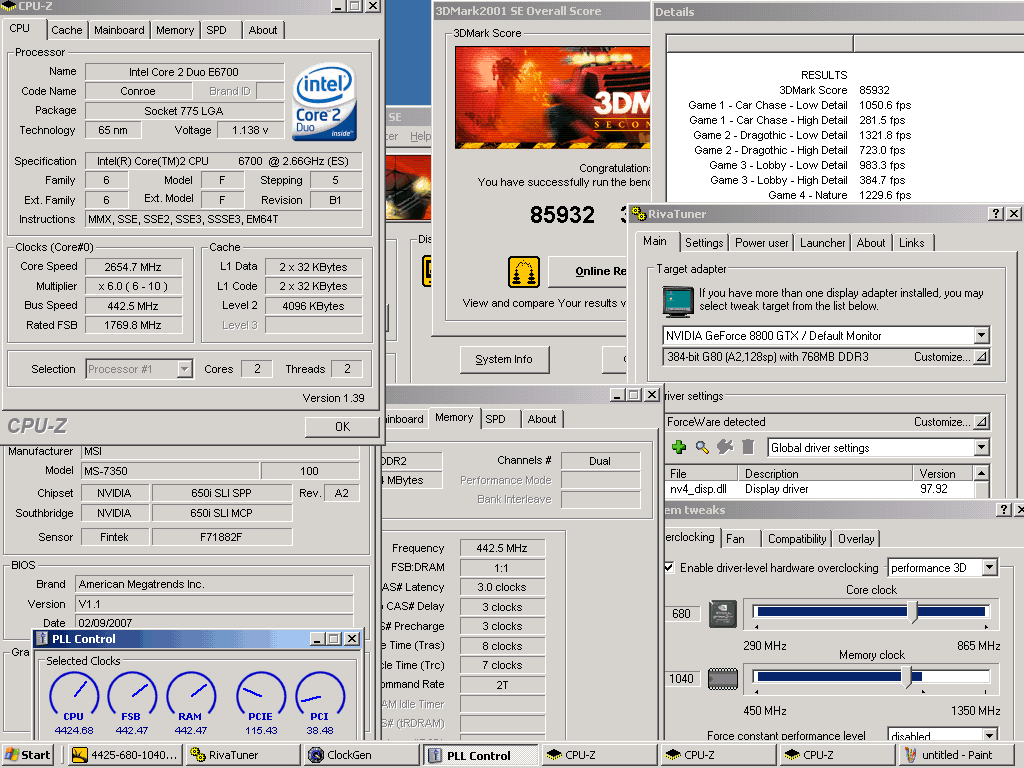Click the yellow online results icon in 3DMark
The image size is (1024, 768).
click(524, 272)
